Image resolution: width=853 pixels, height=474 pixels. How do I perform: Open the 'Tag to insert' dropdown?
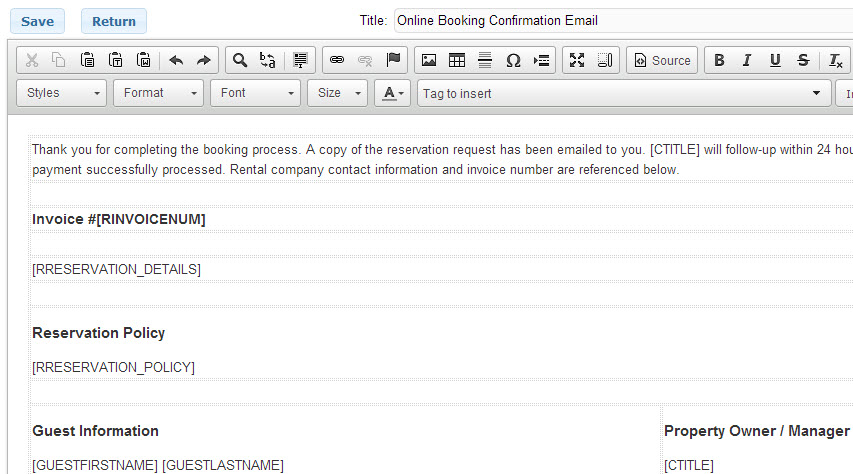pyautogui.click(x=621, y=94)
